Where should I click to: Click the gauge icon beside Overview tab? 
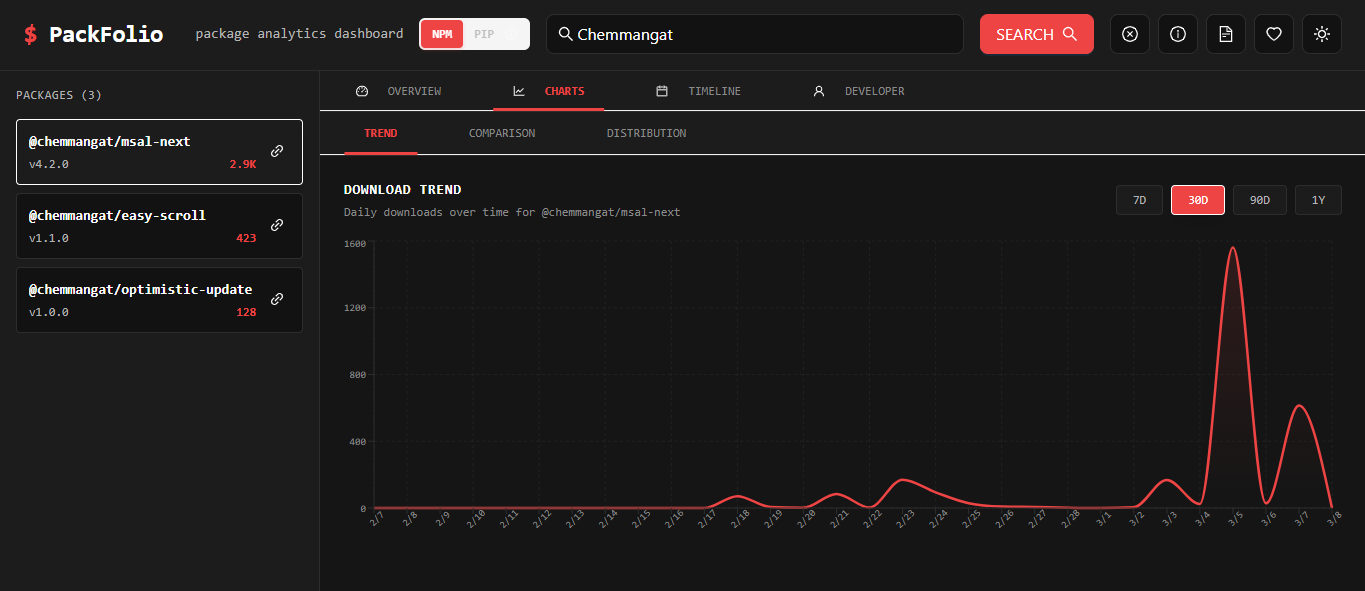click(x=362, y=90)
